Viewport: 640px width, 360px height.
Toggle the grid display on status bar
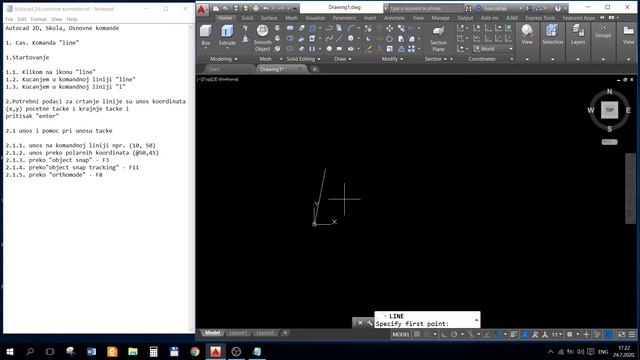tap(417, 334)
